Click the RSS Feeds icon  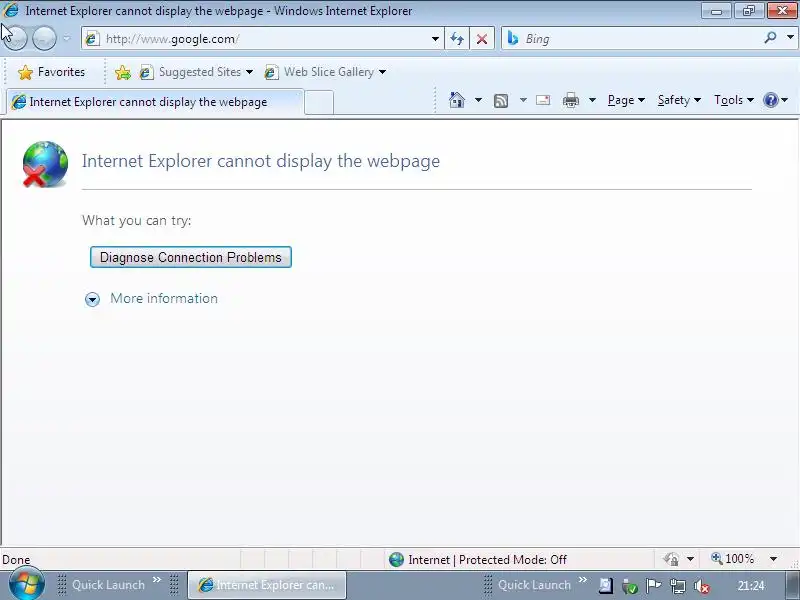click(x=501, y=101)
